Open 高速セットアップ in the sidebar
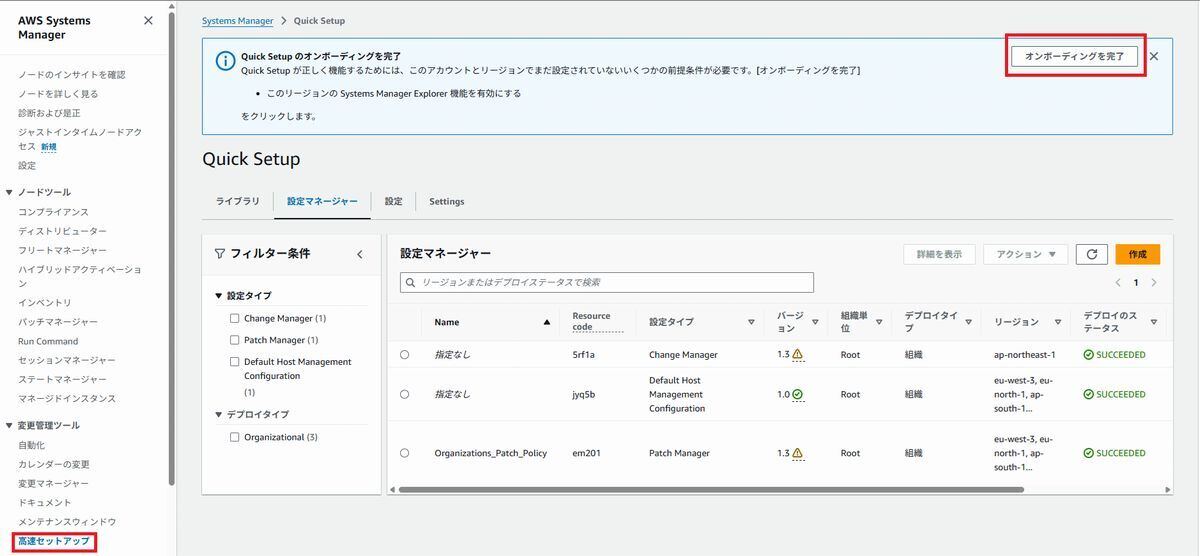 coord(54,541)
